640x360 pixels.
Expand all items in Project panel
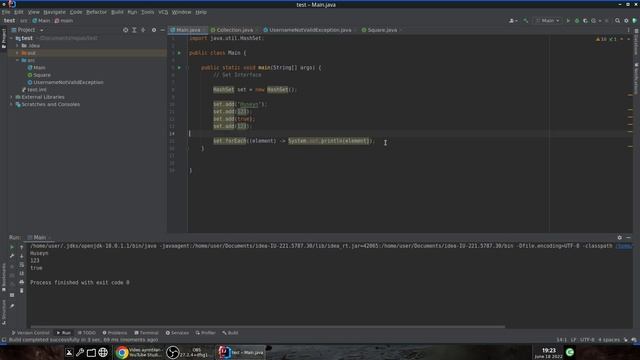point(134,30)
